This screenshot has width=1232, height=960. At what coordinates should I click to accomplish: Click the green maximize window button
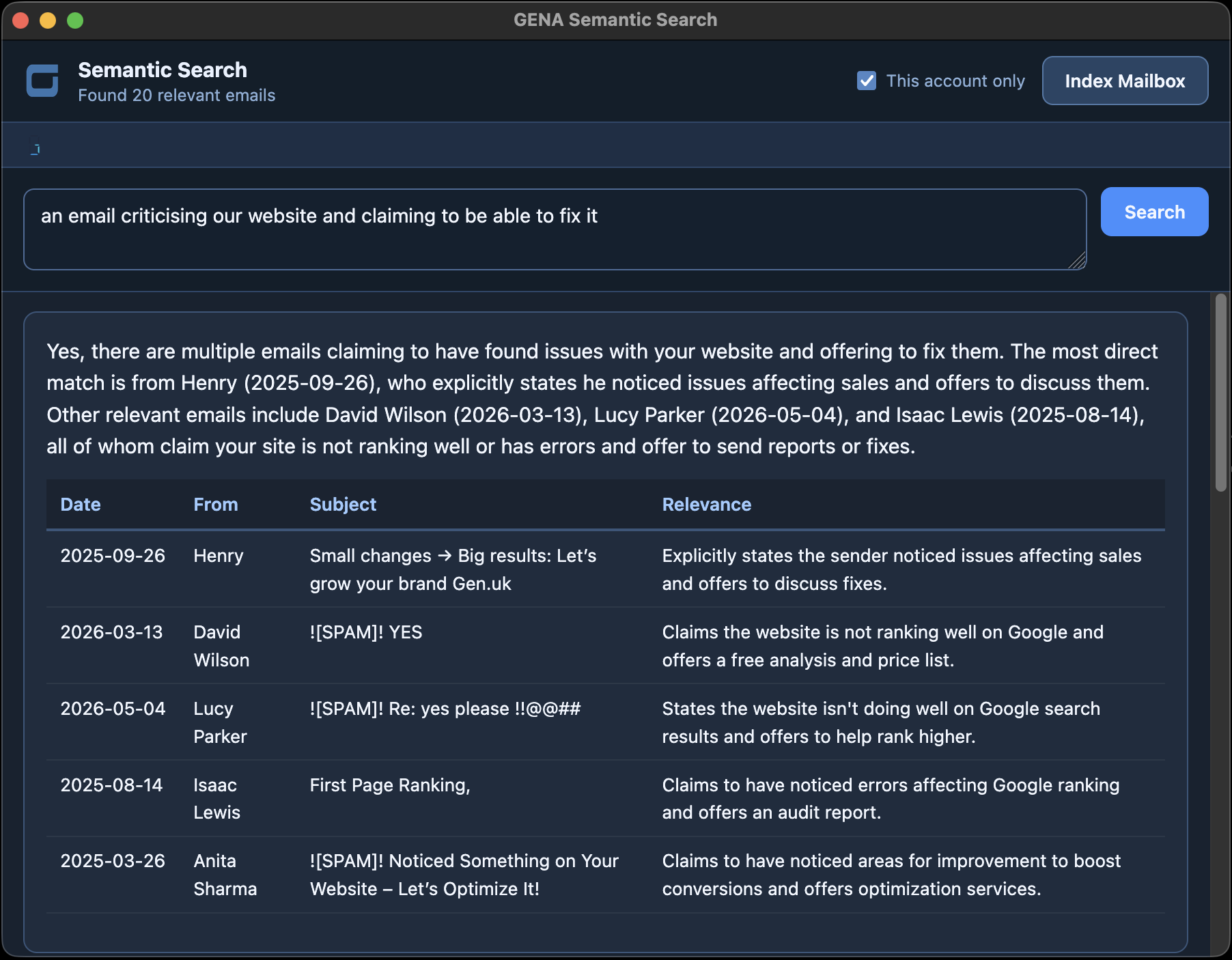point(75,20)
